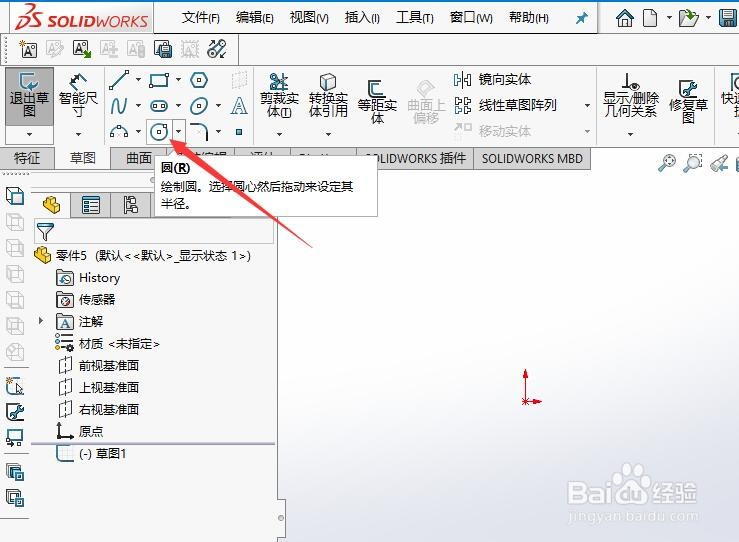Open the PropertyManager tab icon
The width and height of the screenshot is (739, 542).
click(90, 205)
